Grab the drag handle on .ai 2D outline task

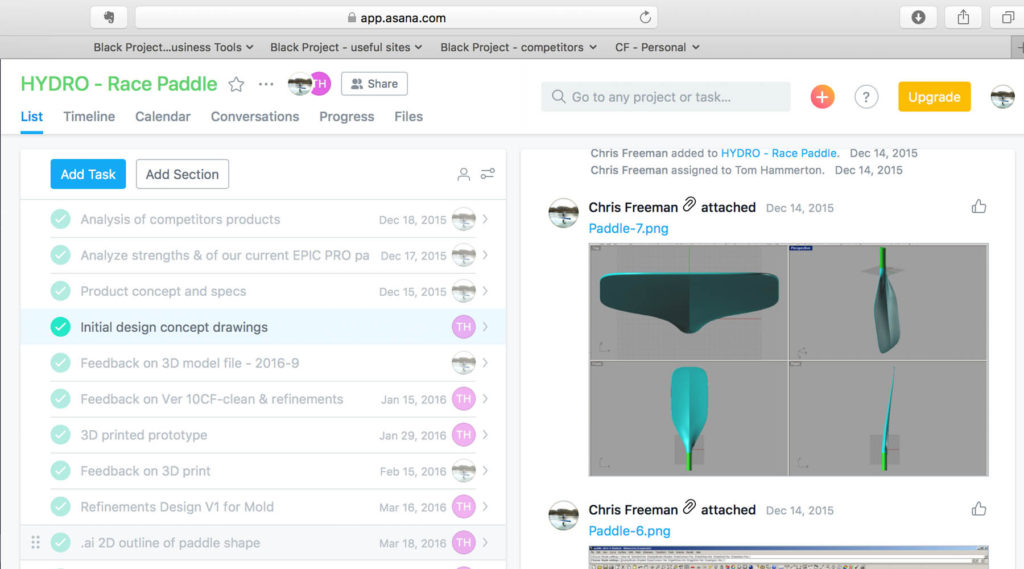tap(35, 542)
